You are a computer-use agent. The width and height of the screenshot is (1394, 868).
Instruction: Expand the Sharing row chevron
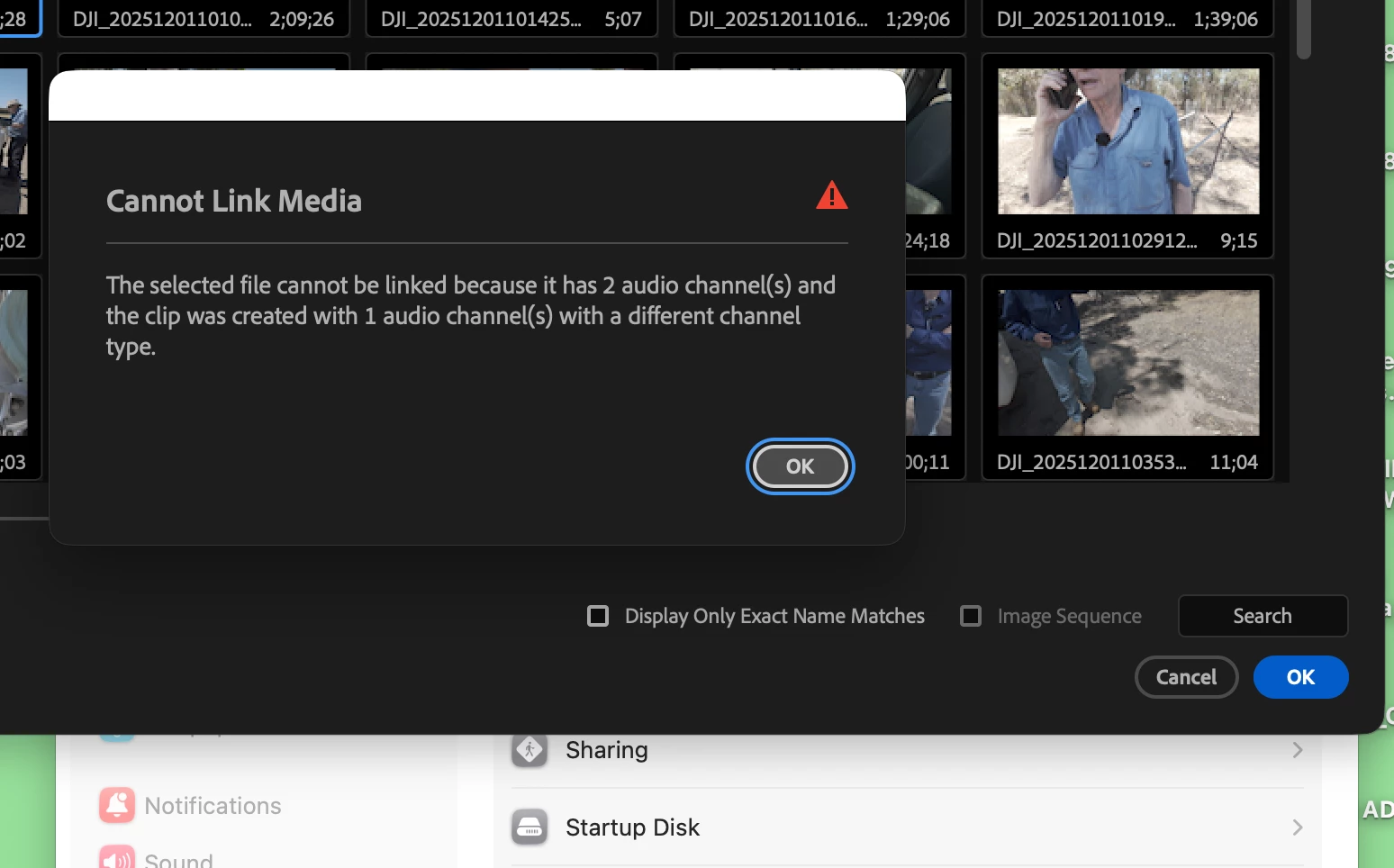pyautogui.click(x=1297, y=750)
